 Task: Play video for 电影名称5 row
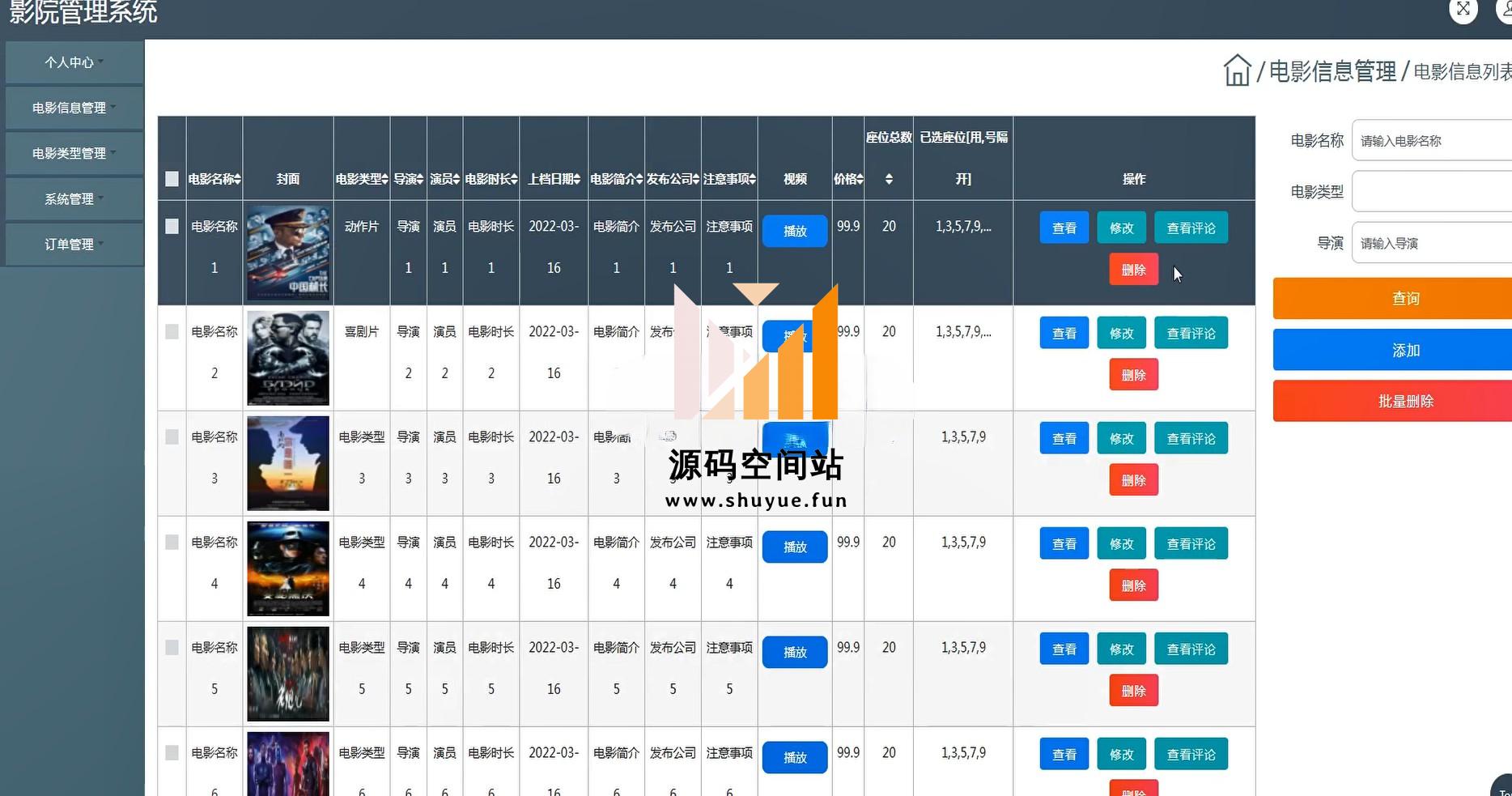(795, 652)
